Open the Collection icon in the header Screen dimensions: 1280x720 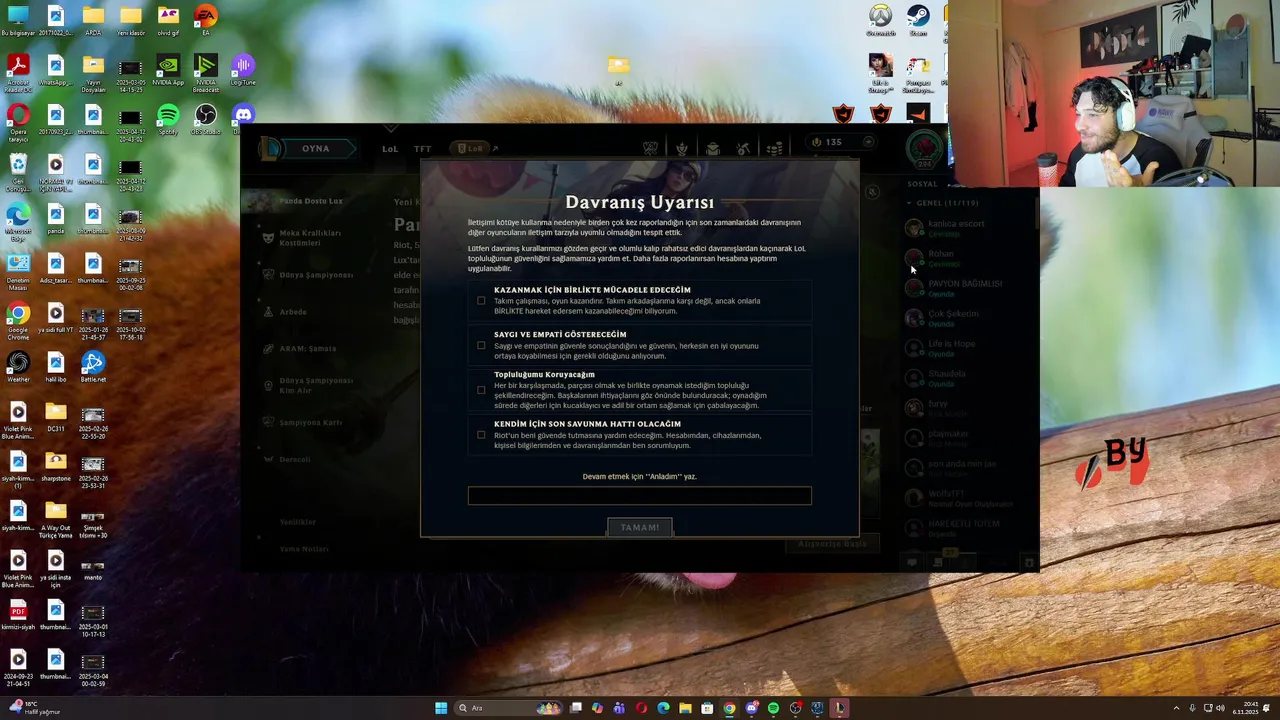click(682, 148)
